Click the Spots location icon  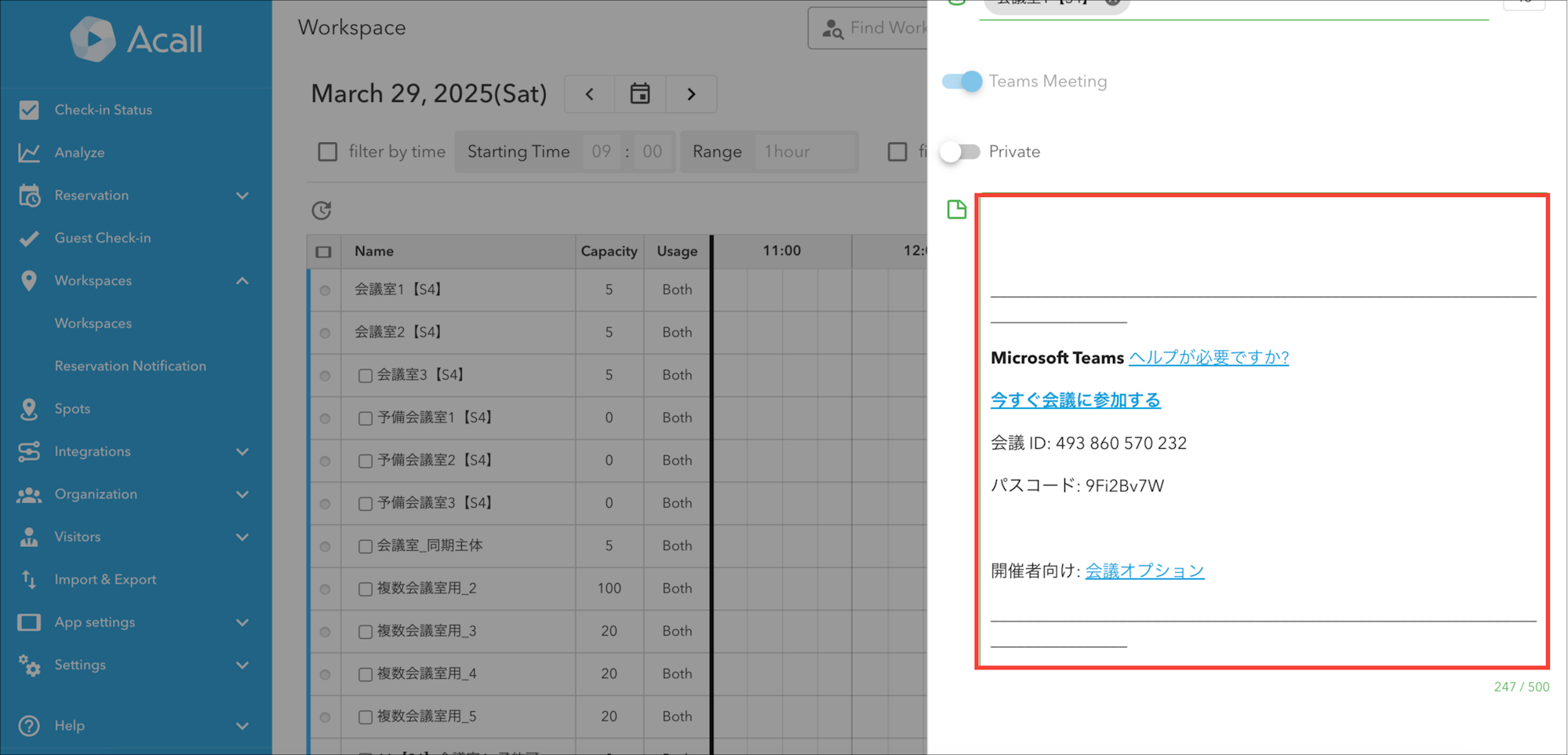pyautogui.click(x=29, y=409)
